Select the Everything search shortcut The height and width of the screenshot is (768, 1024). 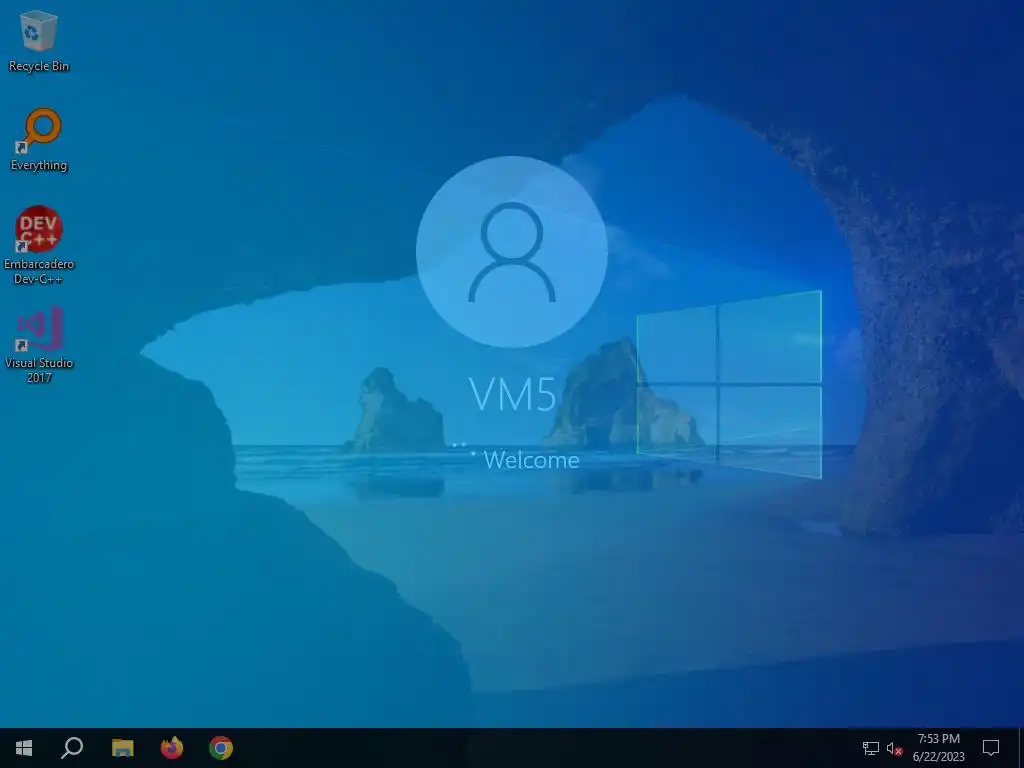click(39, 140)
